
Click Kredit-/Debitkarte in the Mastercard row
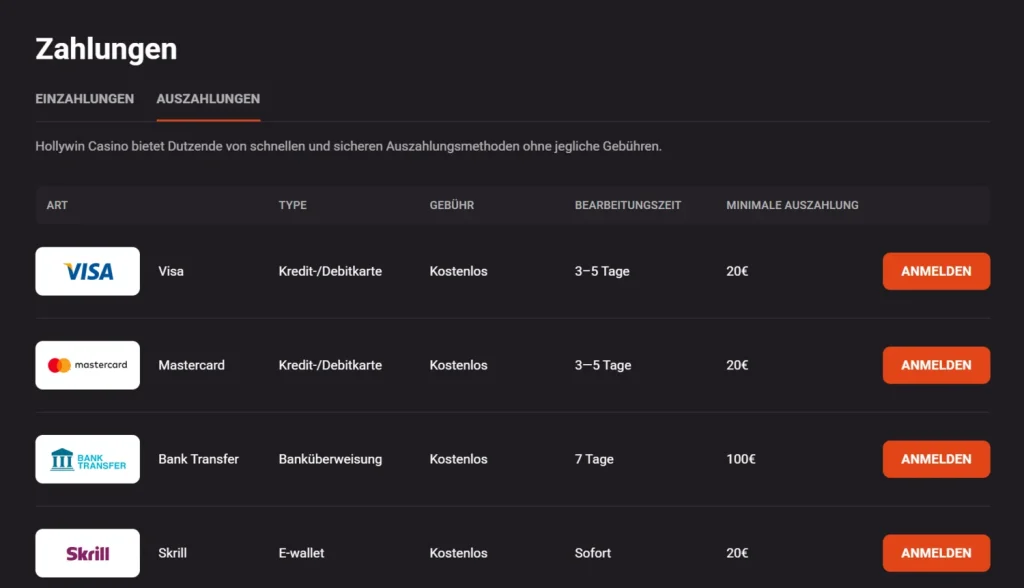(x=330, y=365)
